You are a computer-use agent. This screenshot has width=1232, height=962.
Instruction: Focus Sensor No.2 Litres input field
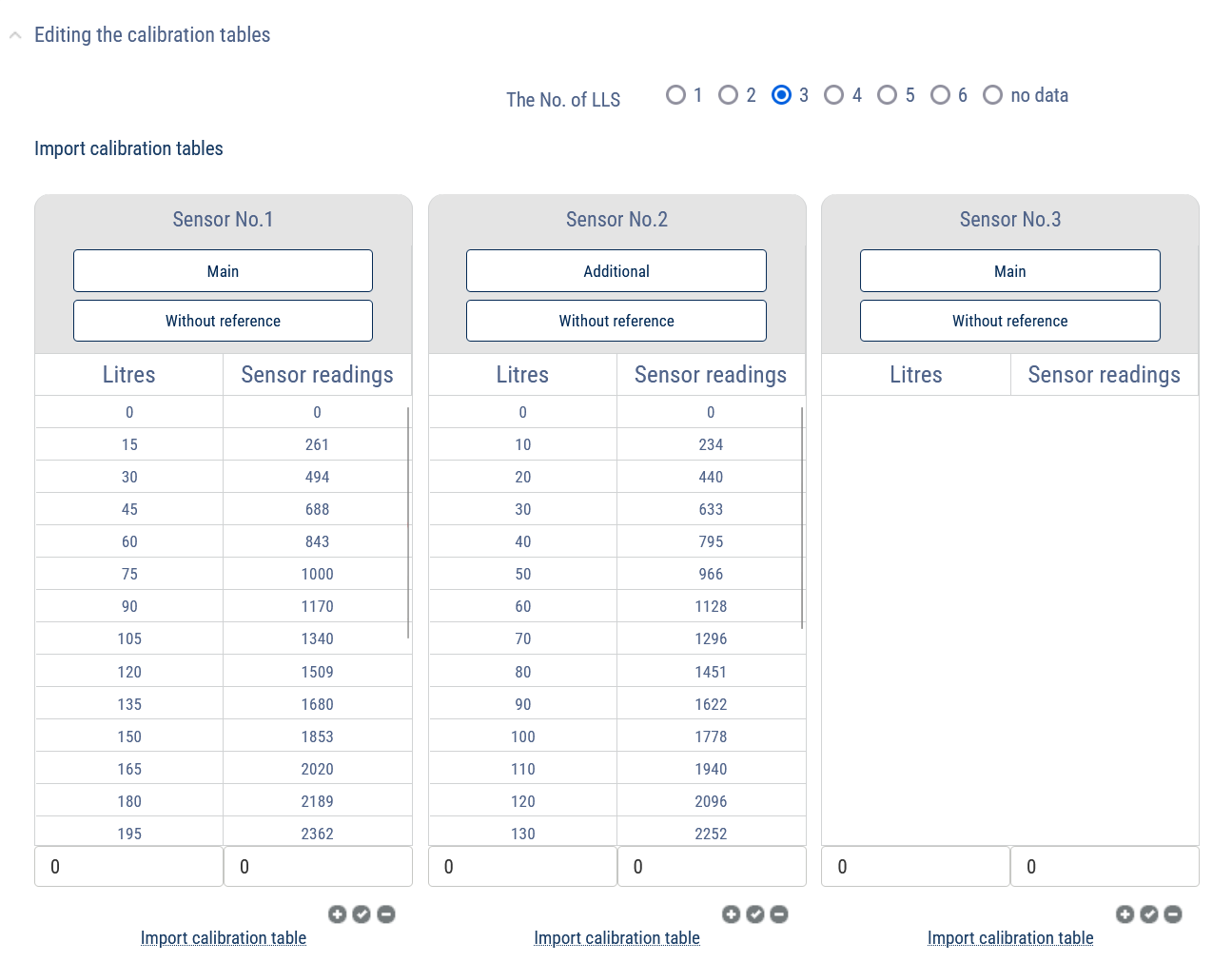pyautogui.click(x=522, y=867)
